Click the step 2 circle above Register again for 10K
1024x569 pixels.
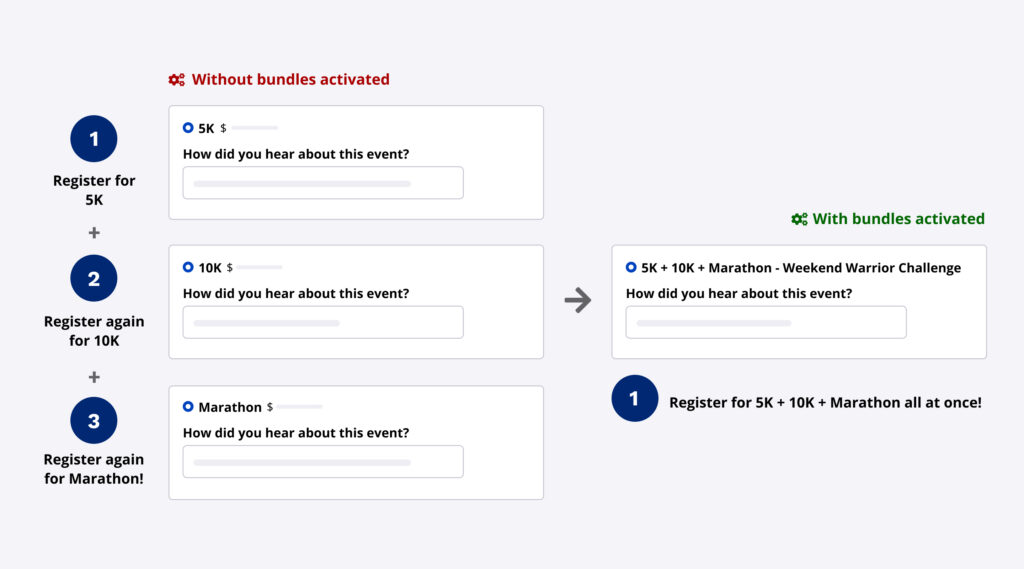coord(94,279)
